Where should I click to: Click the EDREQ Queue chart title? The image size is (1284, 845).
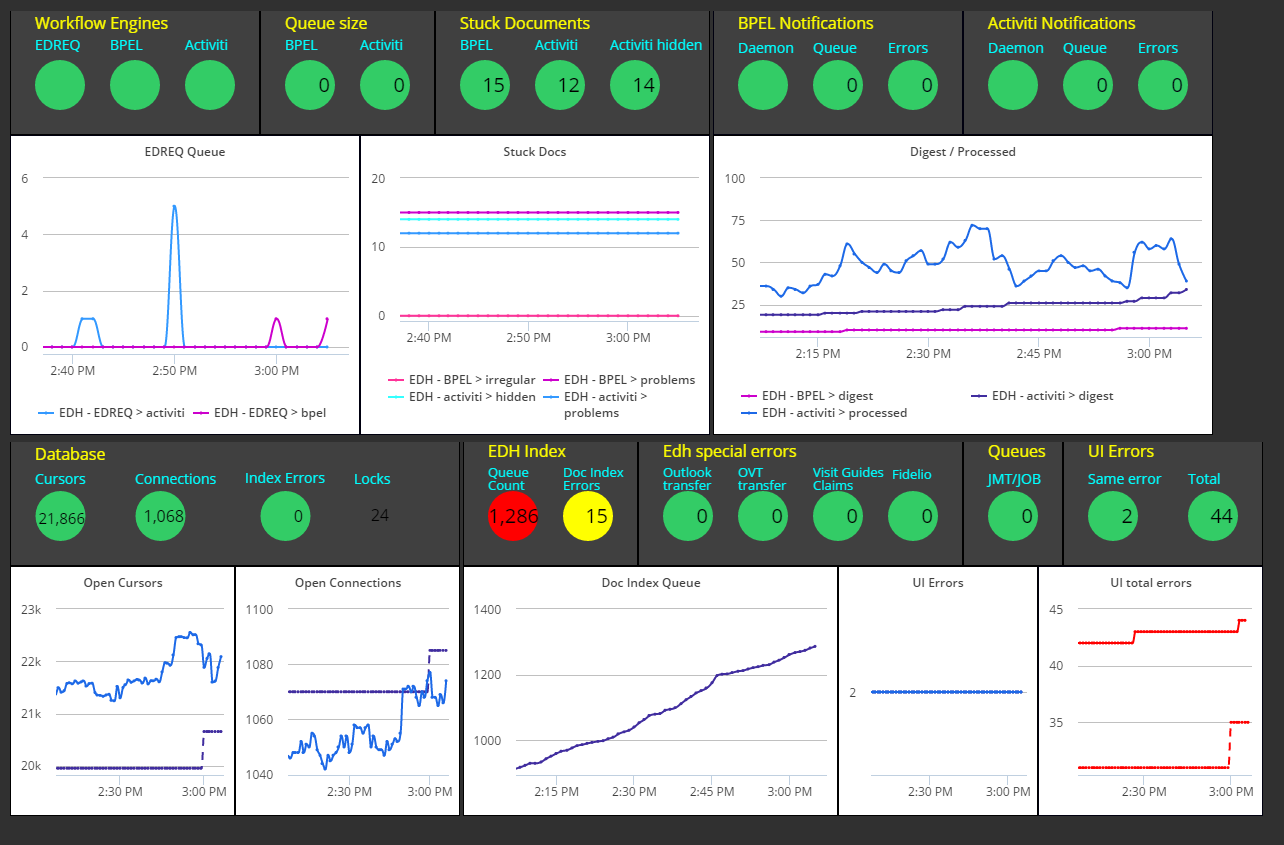(x=185, y=152)
